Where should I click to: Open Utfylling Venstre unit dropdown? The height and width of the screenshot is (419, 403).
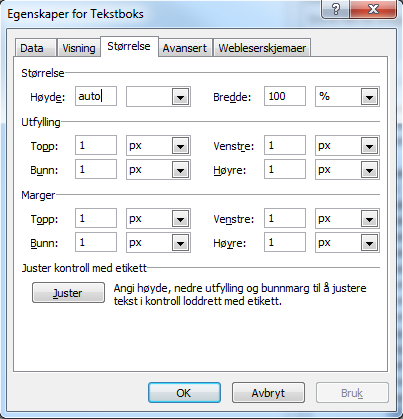tap(347, 145)
